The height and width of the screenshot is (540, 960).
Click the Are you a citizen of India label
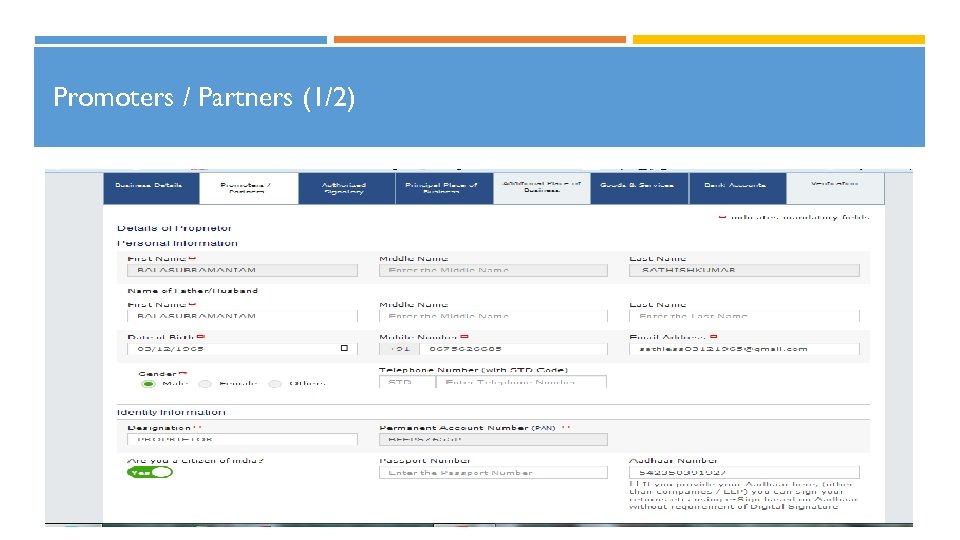pos(195,460)
